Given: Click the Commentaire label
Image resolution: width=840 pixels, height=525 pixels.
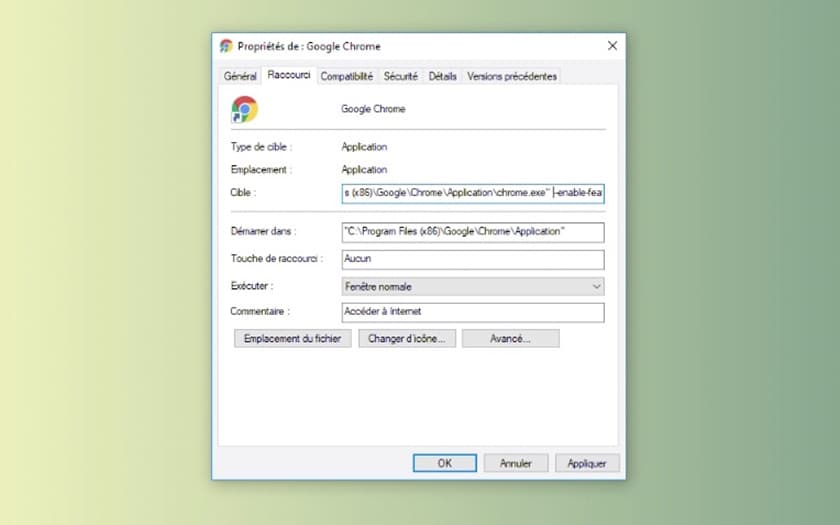Looking at the screenshot, I should point(260,311).
